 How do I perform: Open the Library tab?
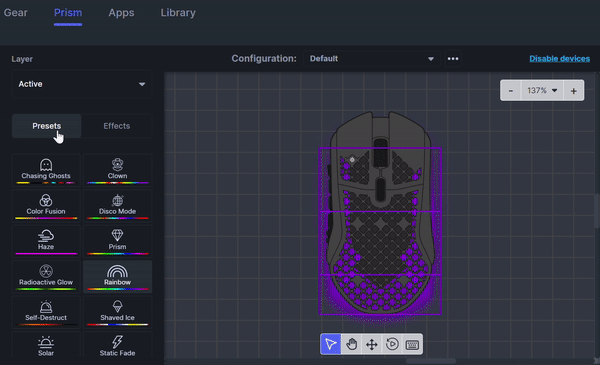pyautogui.click(x=178, y=13)
